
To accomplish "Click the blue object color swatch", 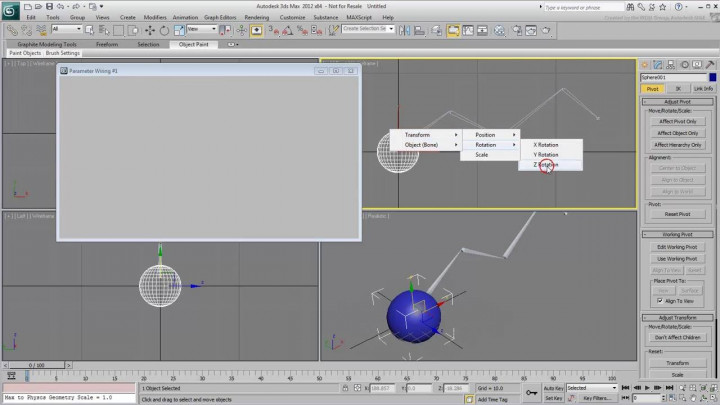I will 712,77.
